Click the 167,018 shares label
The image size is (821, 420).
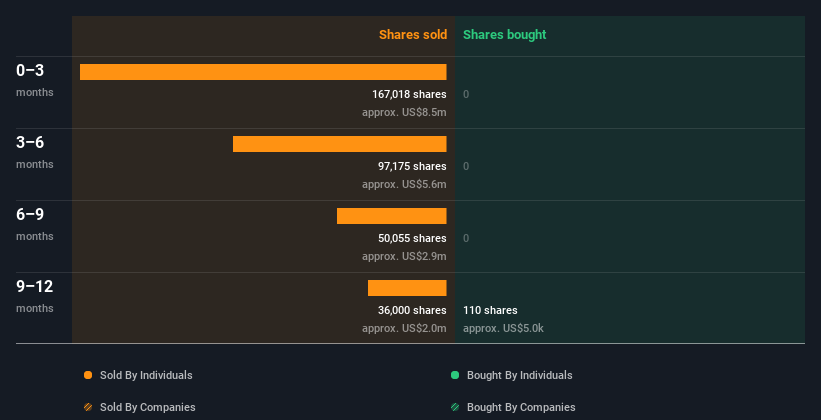[x=409, y=94]
